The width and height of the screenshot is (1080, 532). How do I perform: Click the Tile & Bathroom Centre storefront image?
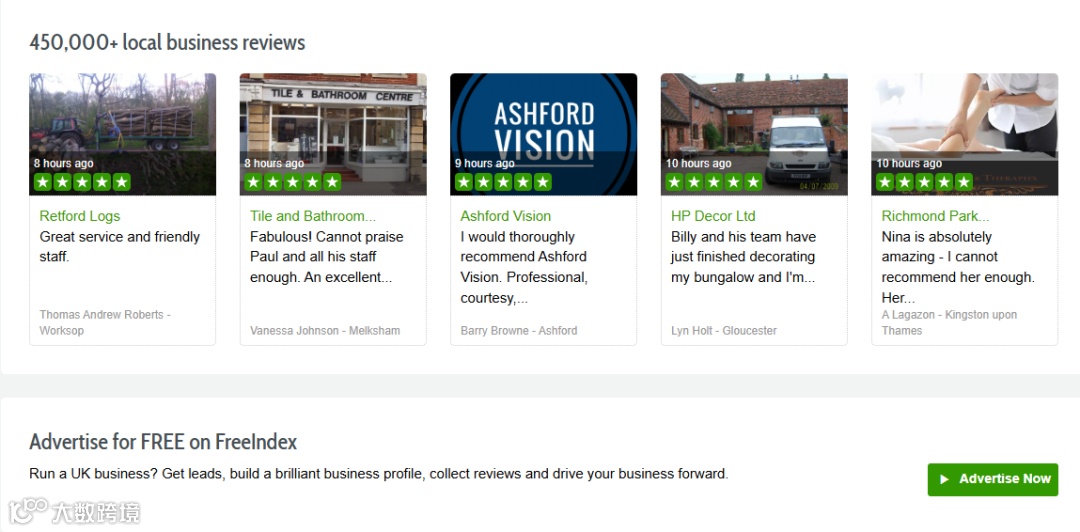coord(333,134)
